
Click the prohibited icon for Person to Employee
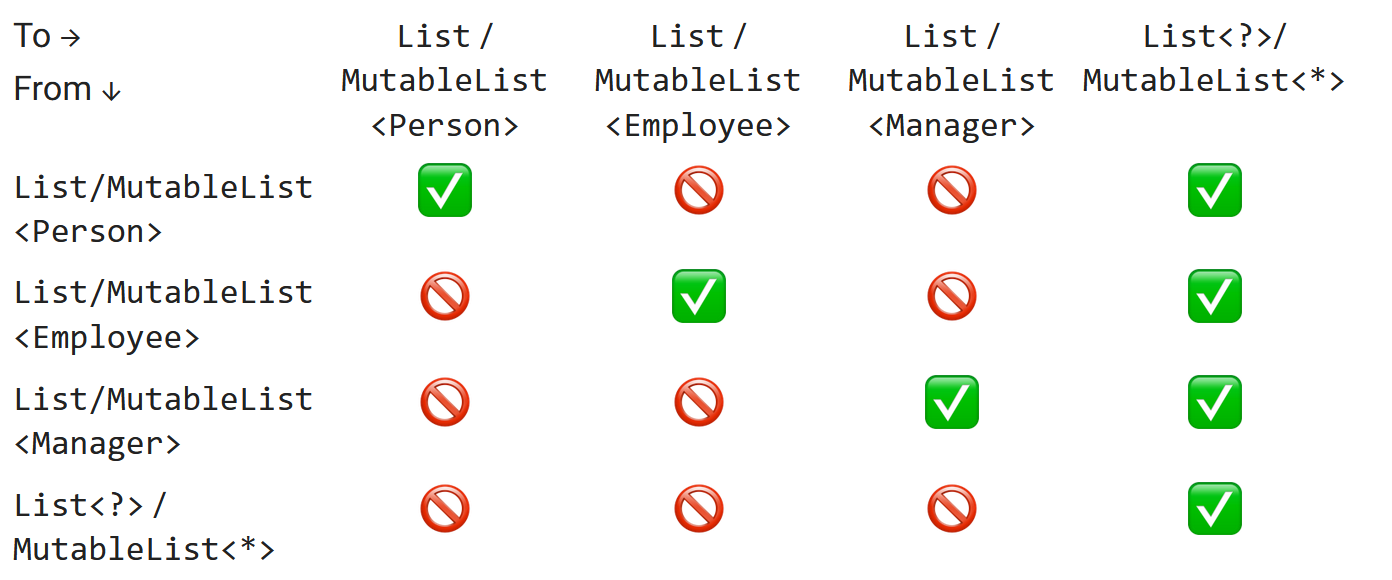tap(699, 190)
